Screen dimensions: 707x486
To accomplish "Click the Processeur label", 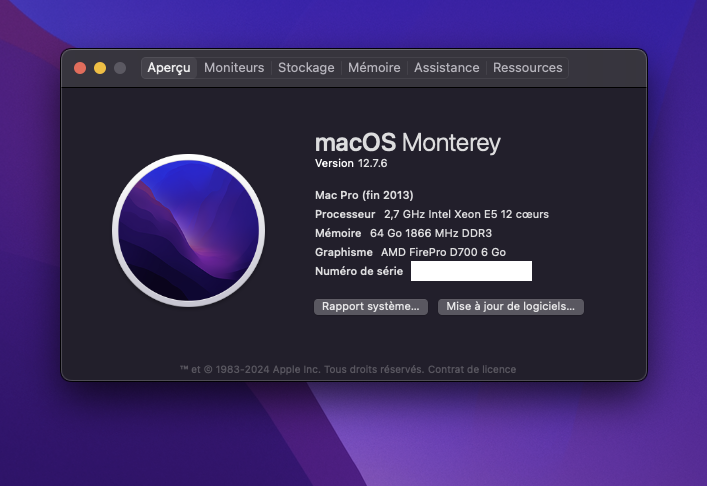I will [x=345, y=214].
